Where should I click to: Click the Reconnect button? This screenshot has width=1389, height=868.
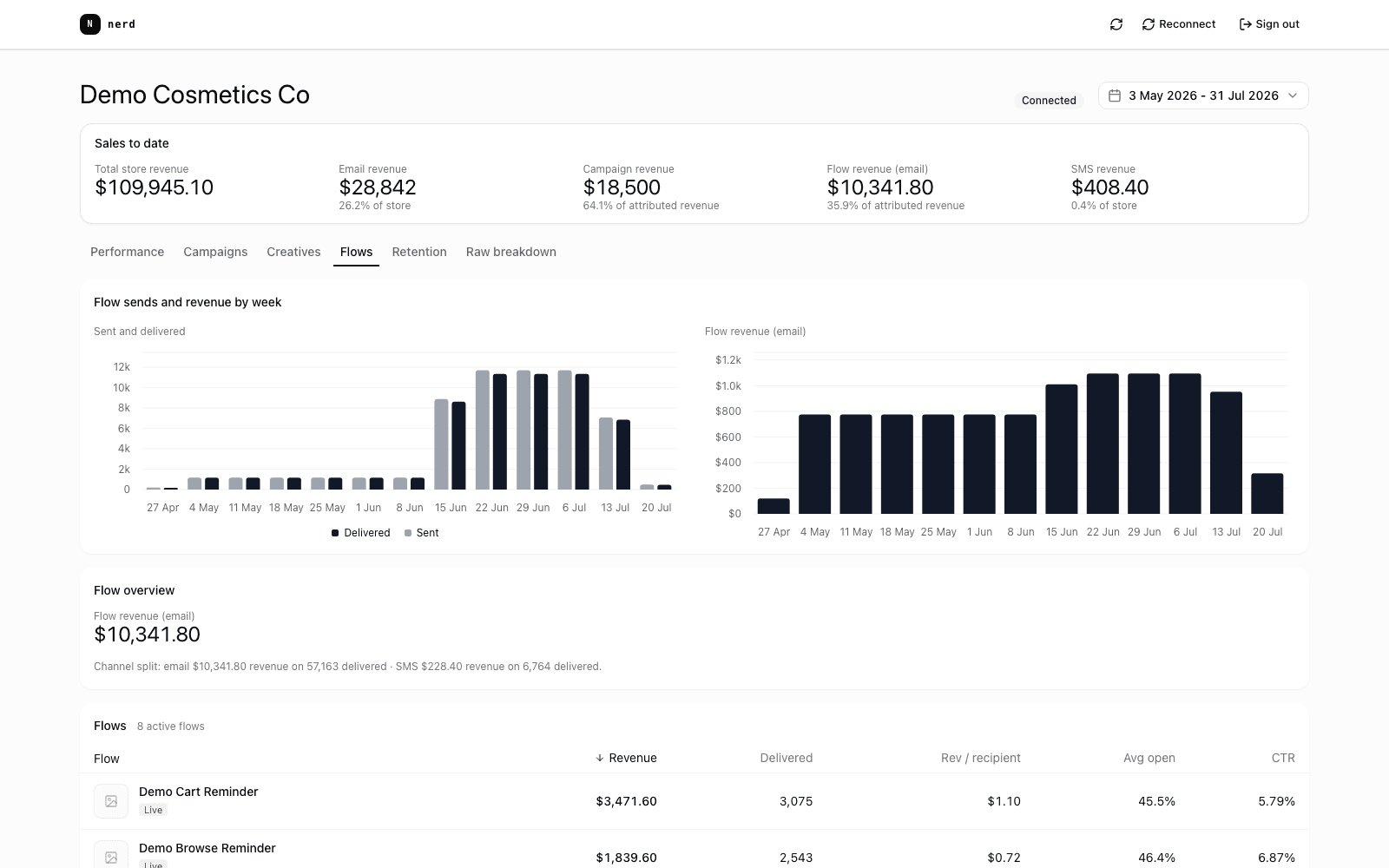(1179, 24)
